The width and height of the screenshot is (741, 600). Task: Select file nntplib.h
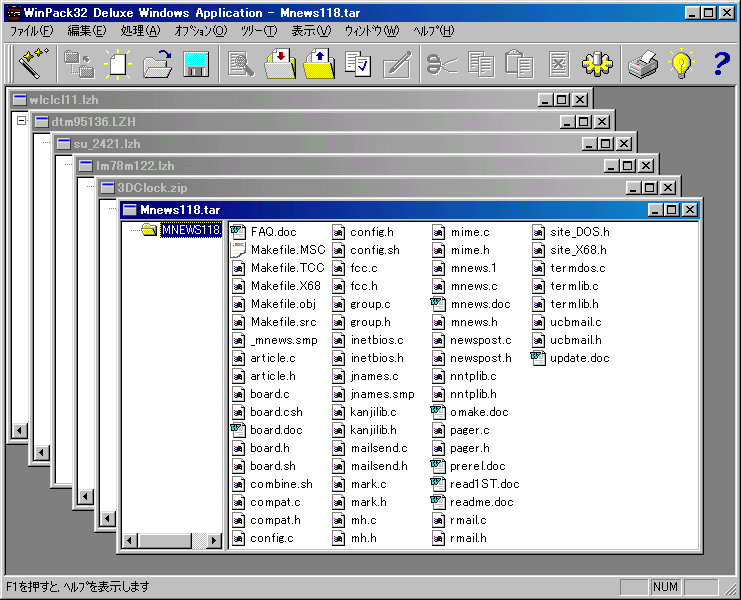pos(465,394)
